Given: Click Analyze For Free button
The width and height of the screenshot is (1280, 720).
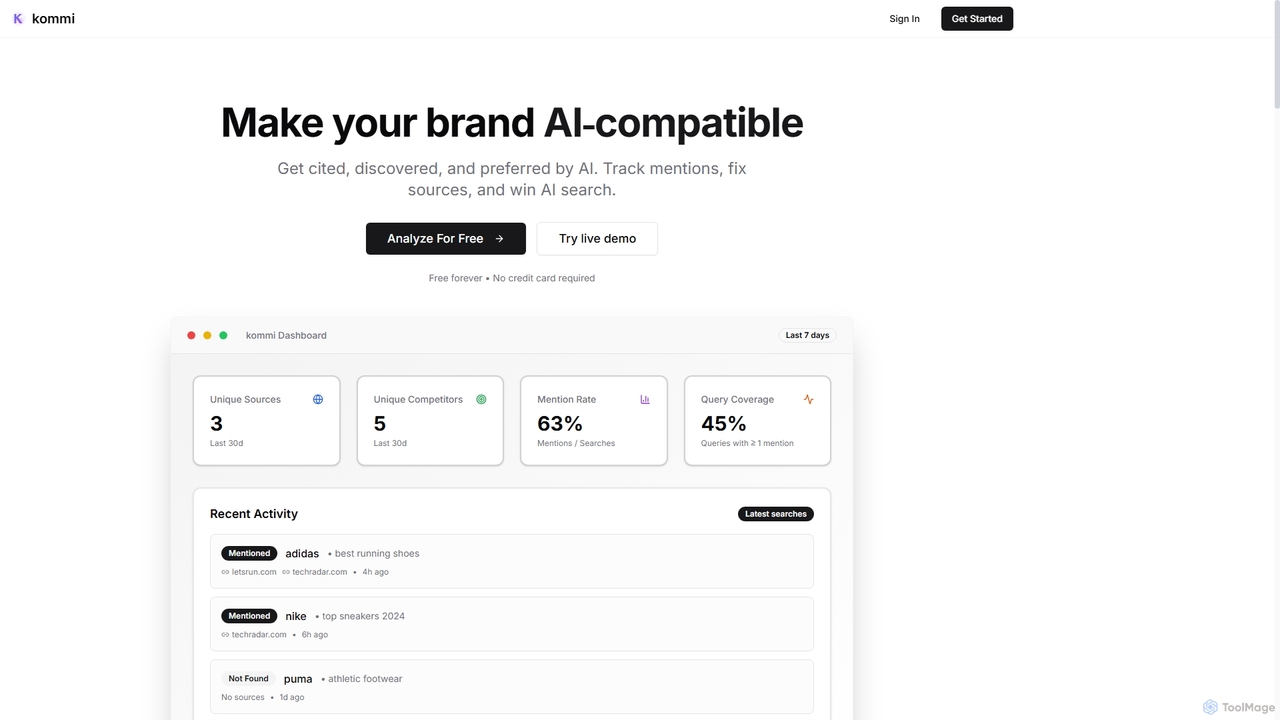Looking at the screenshot, I should 446,239.
